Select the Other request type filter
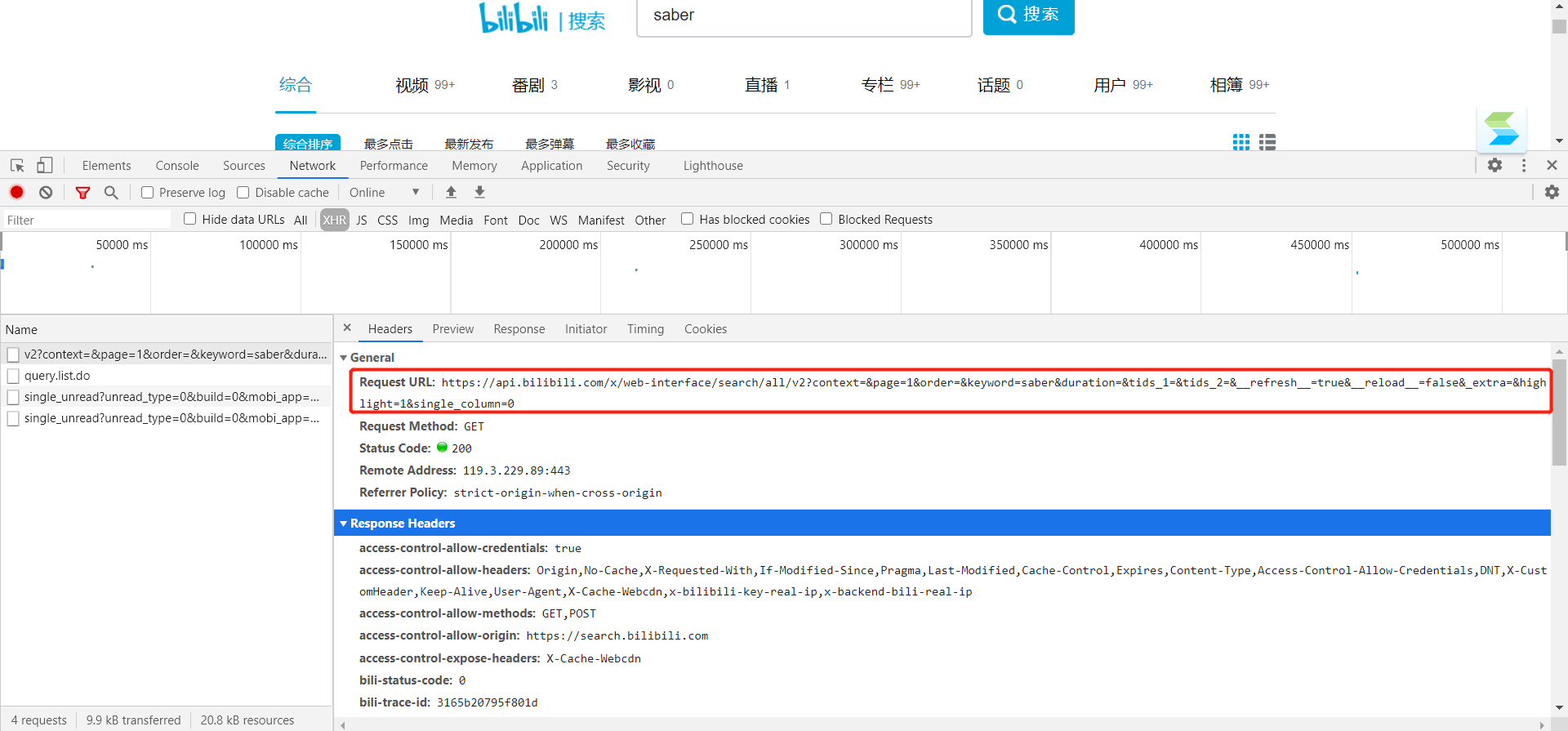Viewport: 1568px width, 731px height. pyautogui.click(x=650, y=221)
